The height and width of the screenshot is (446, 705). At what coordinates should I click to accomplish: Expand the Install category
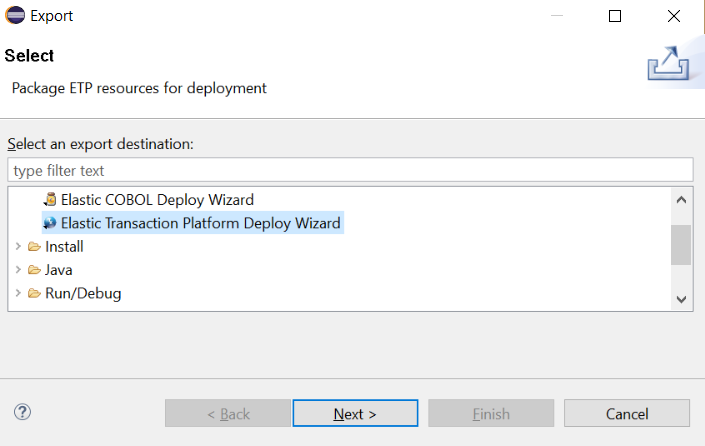(x=18, y=246)
